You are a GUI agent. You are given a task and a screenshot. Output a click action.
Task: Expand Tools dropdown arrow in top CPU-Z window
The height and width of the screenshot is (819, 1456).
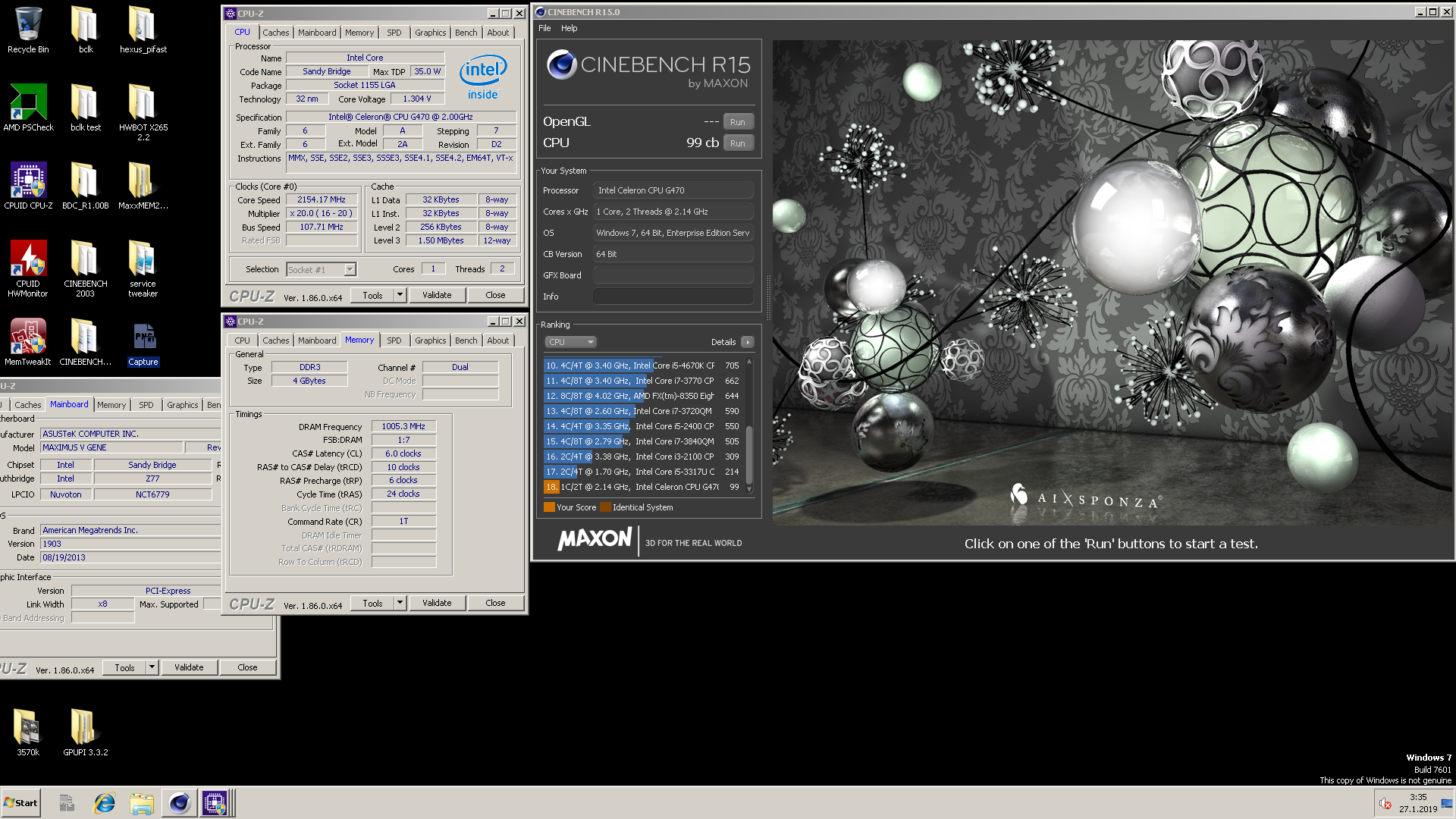coord(400,295)
